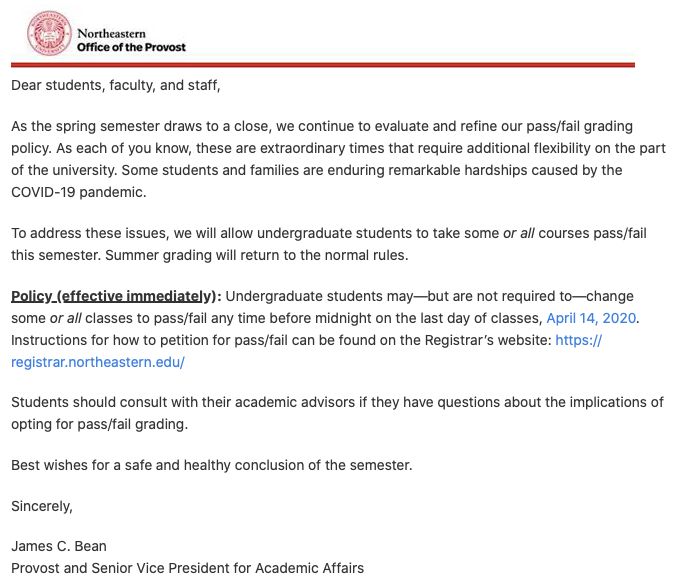Open the registrar.northeastern.edu link
The height and width of the screenshot is (582, 682).
[98, 362]
